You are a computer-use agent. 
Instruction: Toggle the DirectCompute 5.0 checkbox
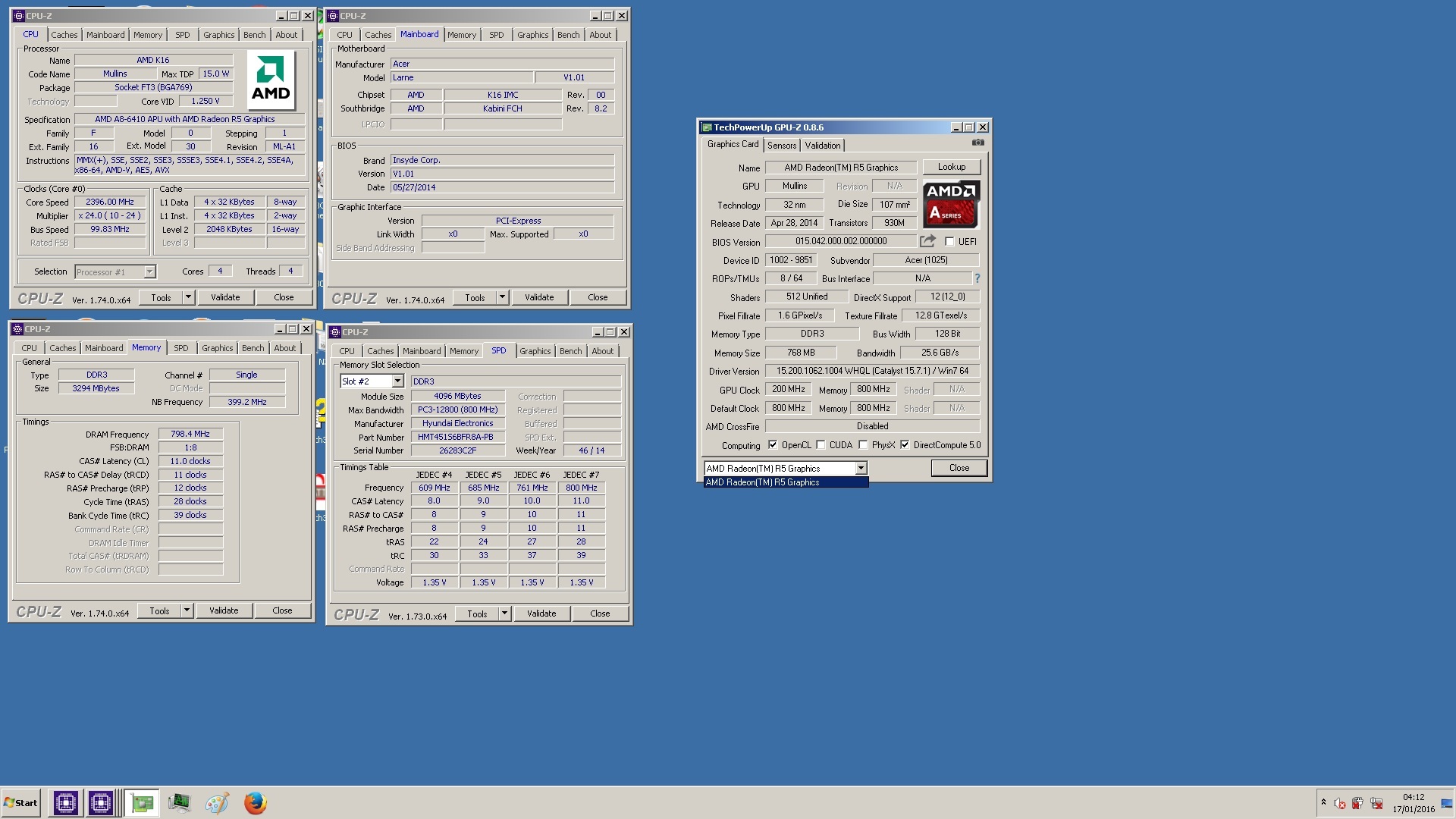click(905, 445)
